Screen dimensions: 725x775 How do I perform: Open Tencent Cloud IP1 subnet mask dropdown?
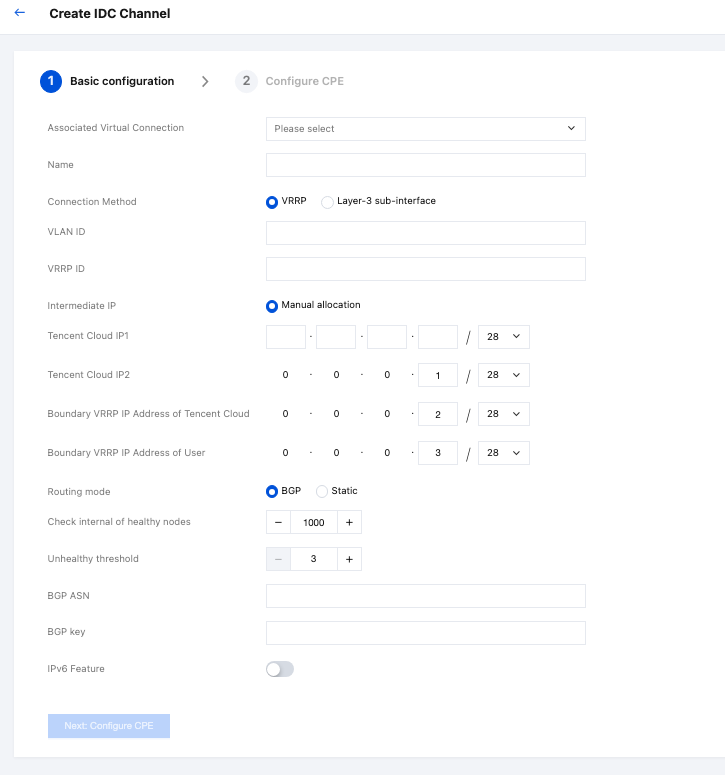504,337
